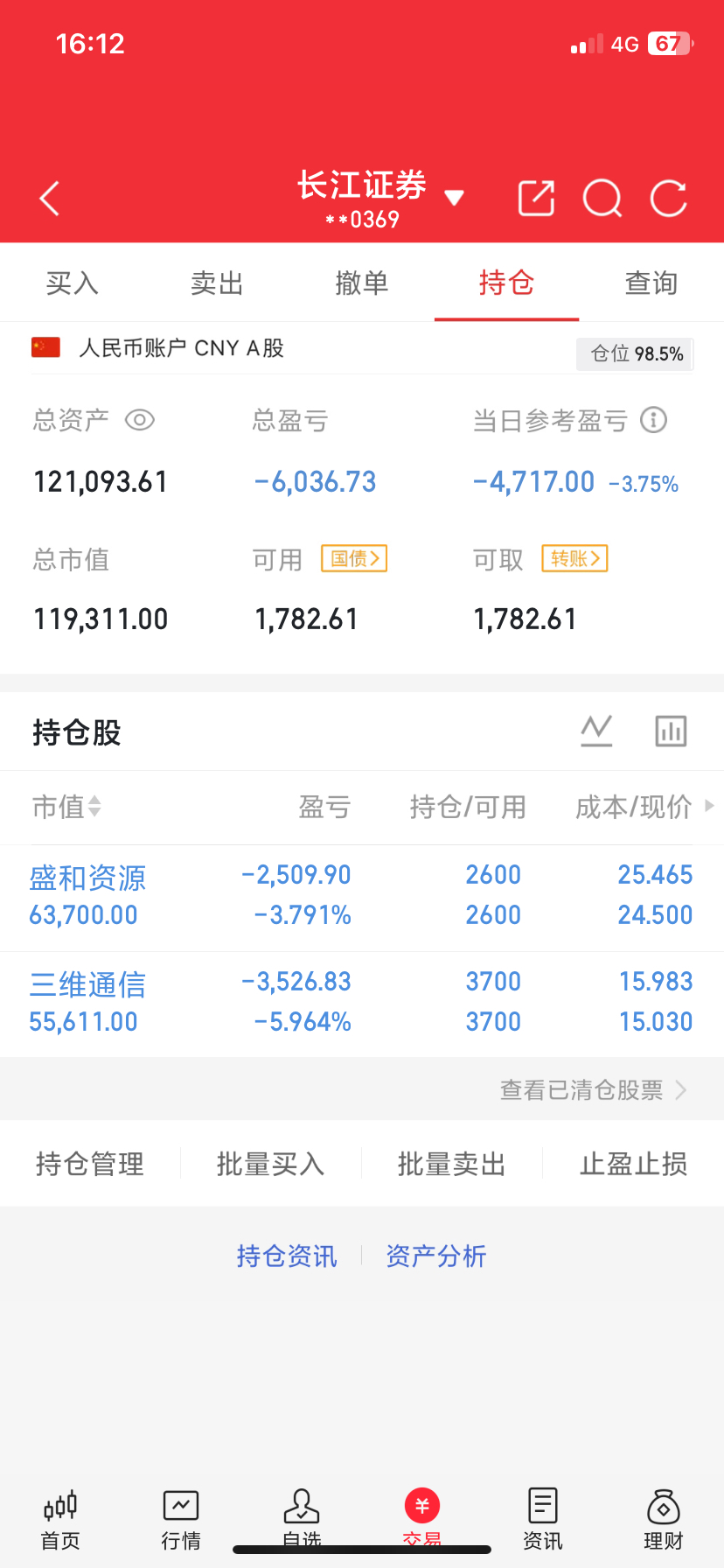The width and height of the screenshot is (724, 1568).
Task: Open the line chart icon in 持仓股
Action: (x=596, y=731)
